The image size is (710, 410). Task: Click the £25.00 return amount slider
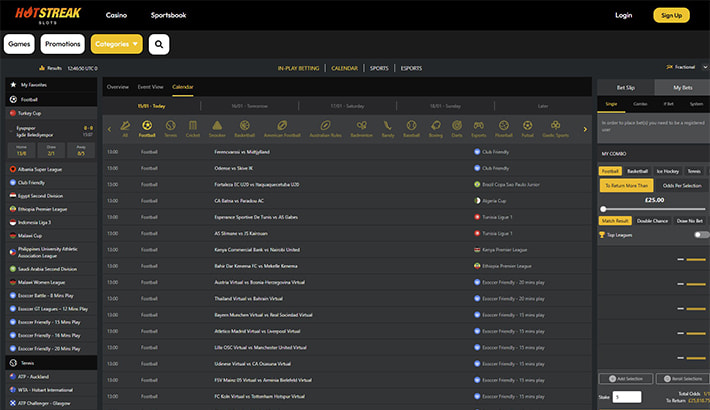coord(603,209)
